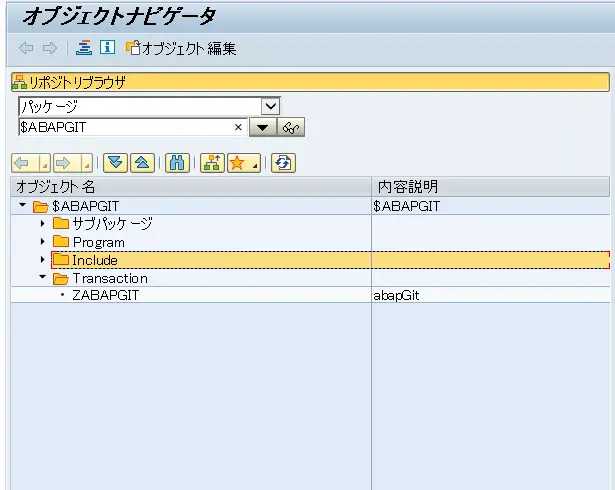Click the collapse all nodes icon
The width and height of the screenshot is (615, 490).
point(142,163)
